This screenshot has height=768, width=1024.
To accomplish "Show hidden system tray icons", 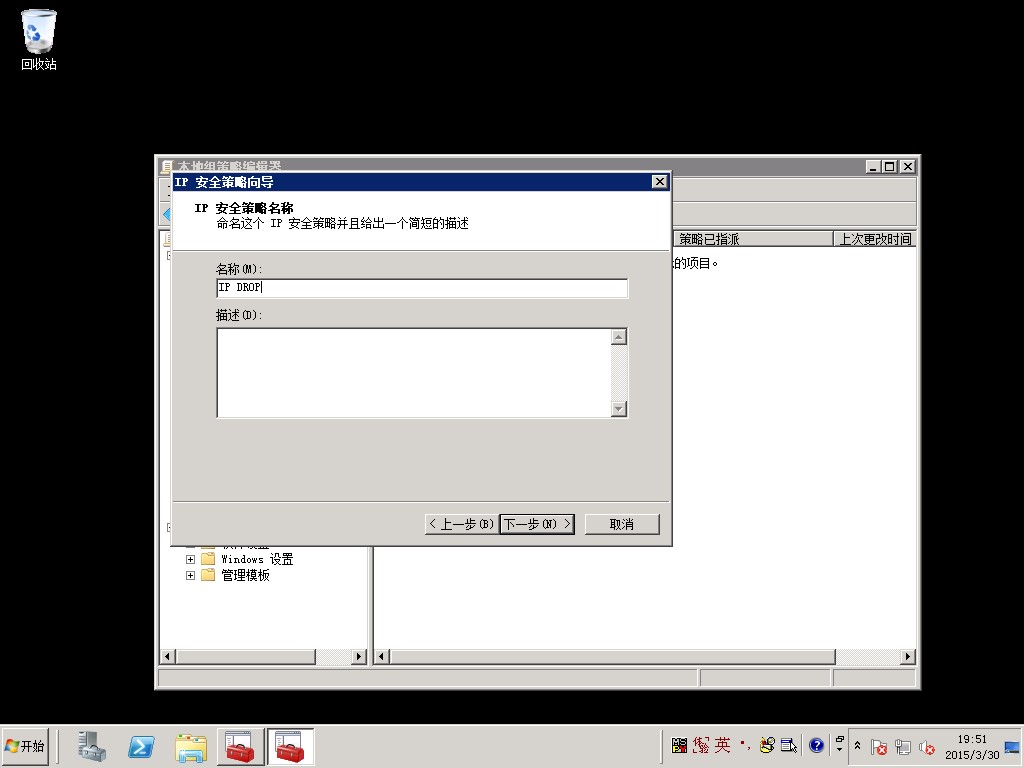I will pos(857,746).
